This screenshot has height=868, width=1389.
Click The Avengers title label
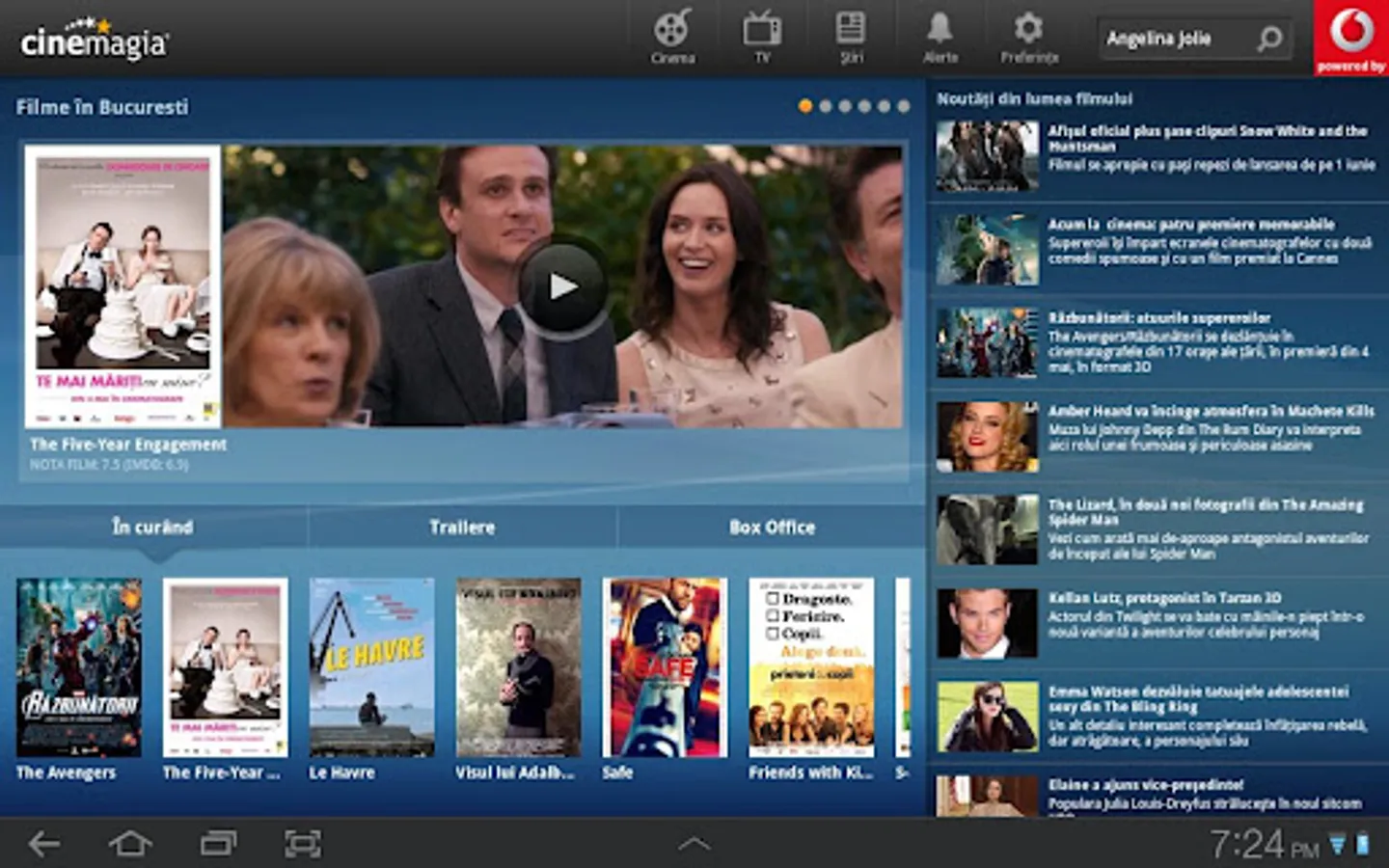coord(66,773)
